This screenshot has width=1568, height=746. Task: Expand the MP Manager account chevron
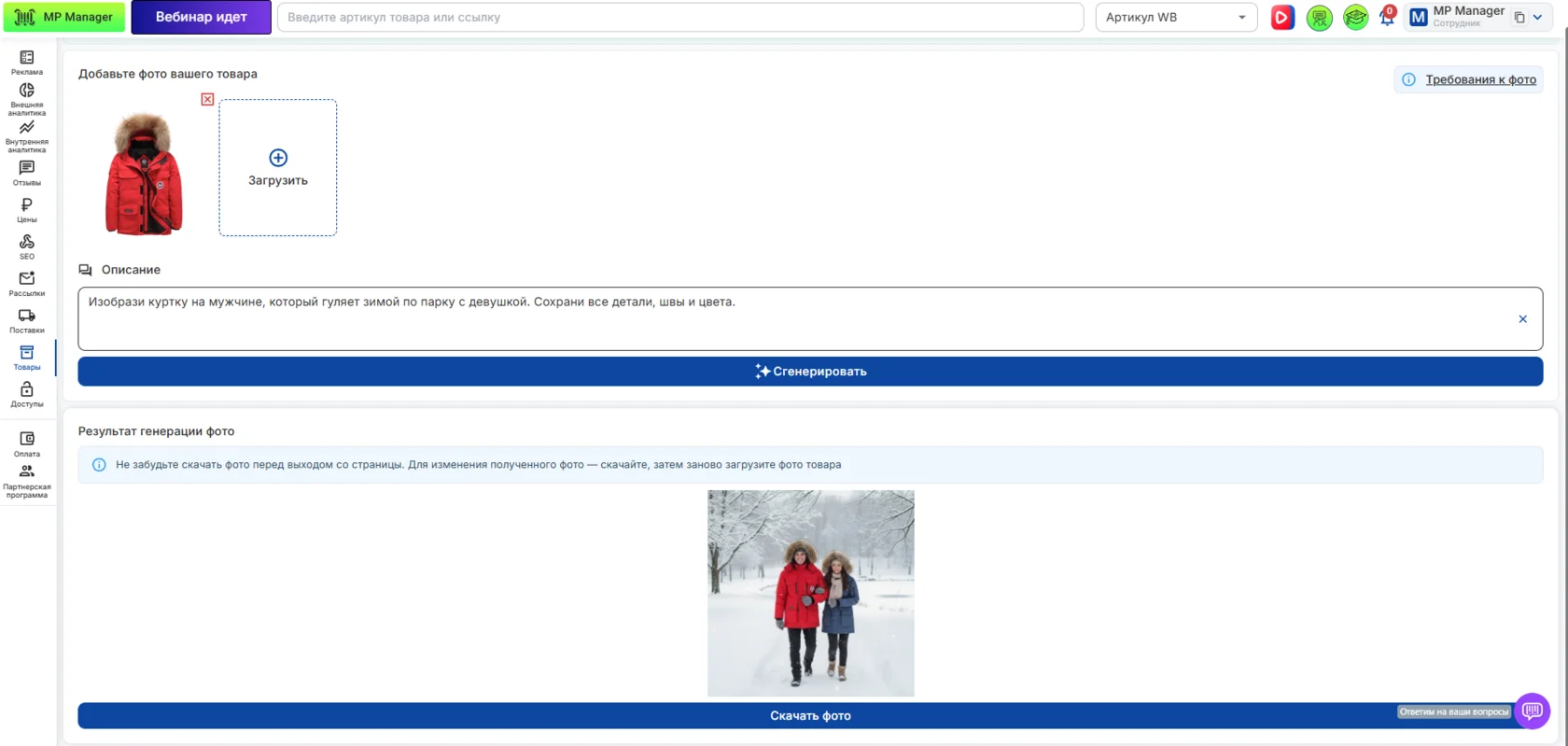(x=1538, y=17)
